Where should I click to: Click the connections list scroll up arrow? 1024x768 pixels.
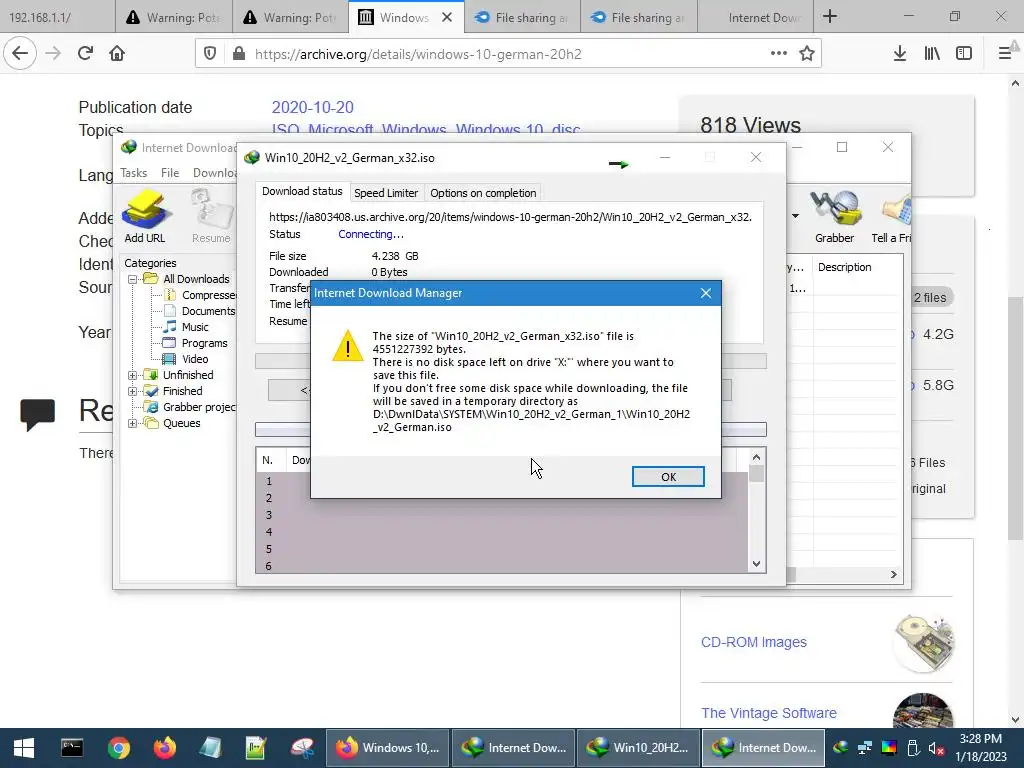[756, 457]
